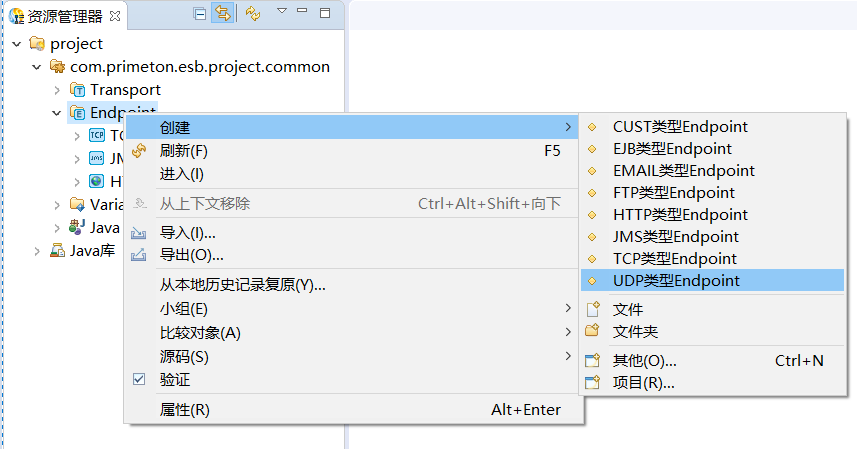857x449 pixels.
Task: Toggle Link with Editor button
Action: 222,14
